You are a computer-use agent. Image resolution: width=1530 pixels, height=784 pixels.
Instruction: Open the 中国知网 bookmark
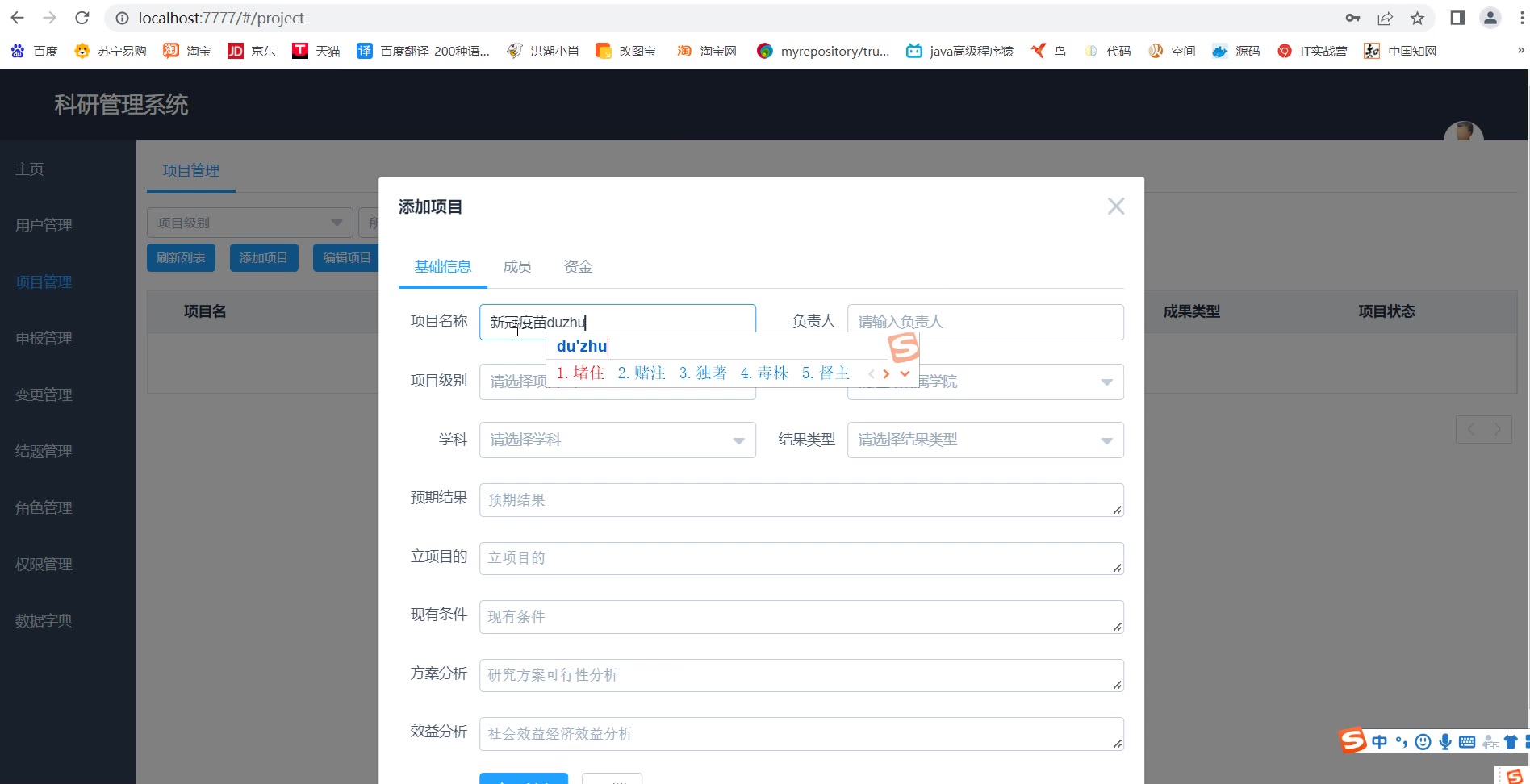[x=1400, y=51]
